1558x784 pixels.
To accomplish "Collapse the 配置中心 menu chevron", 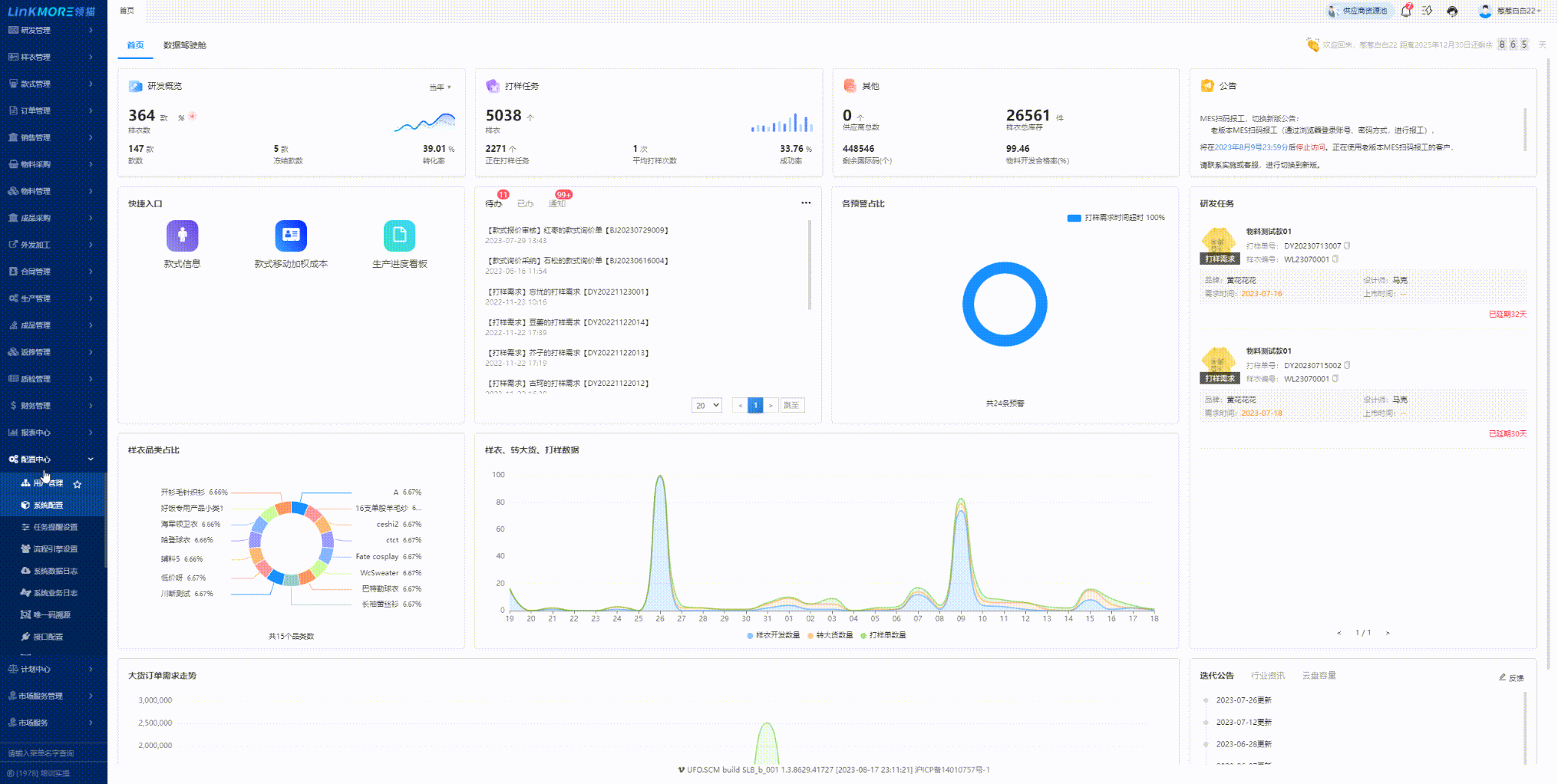I will (91, 459).
